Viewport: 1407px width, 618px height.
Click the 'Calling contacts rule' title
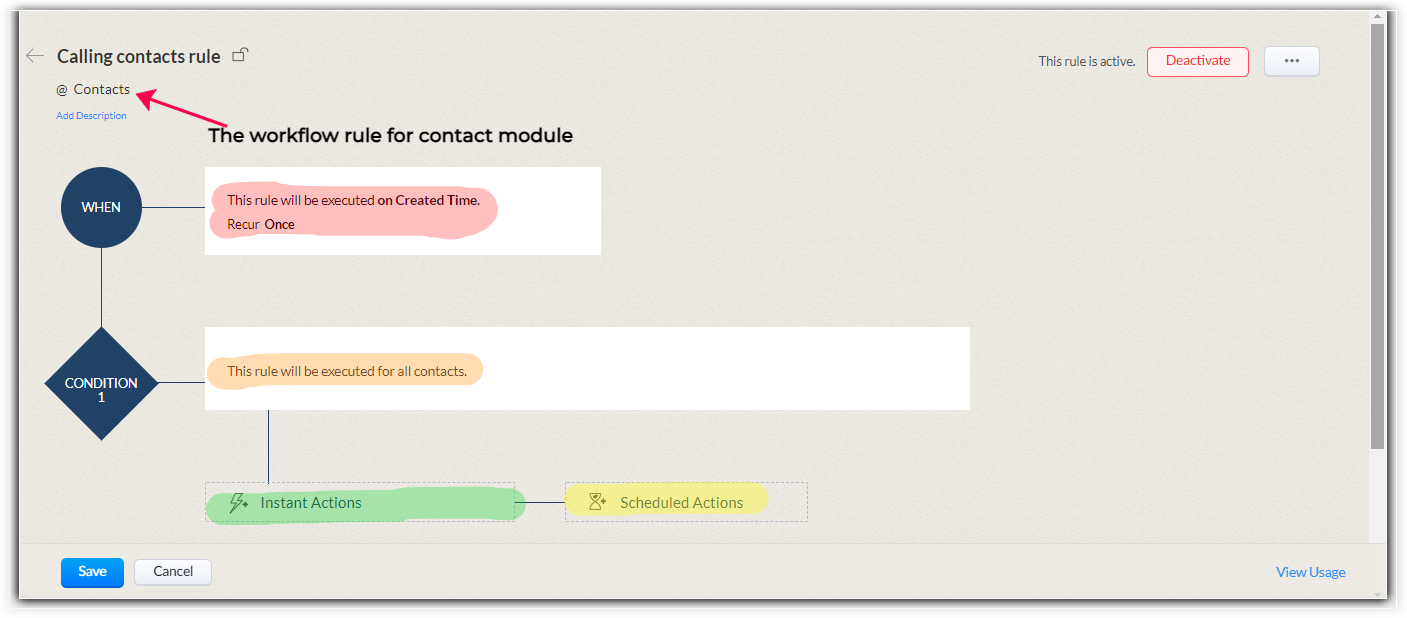click(x=138, y=56)
